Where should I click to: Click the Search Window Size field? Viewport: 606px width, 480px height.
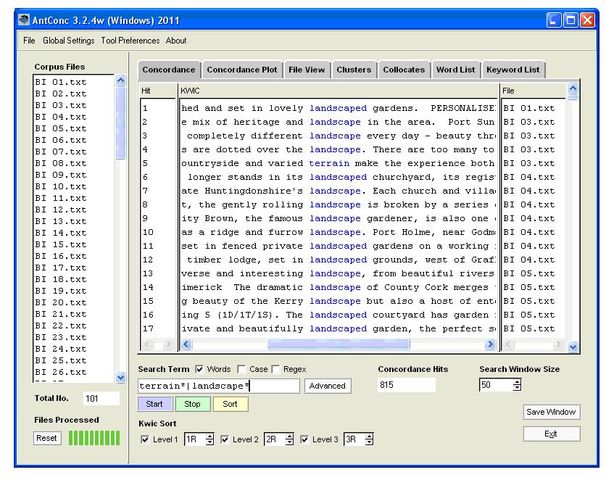pos(496,385)
